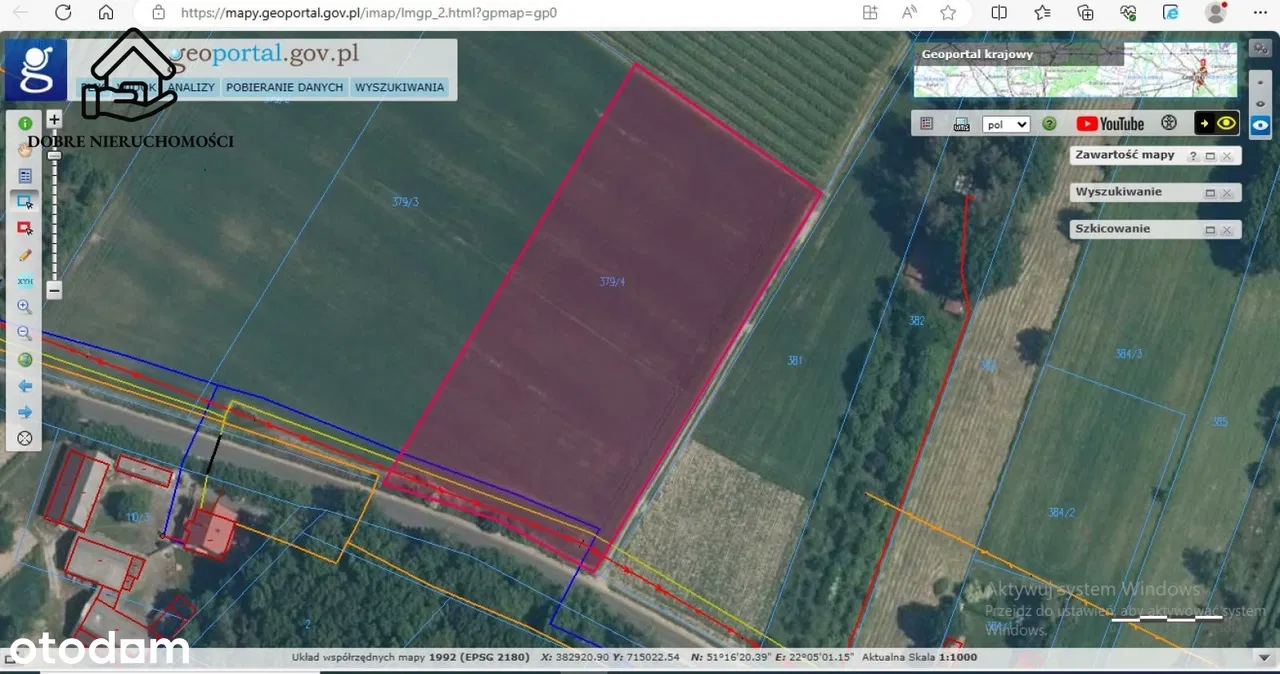
Task: Open the POBIERANIE DANYCH menu
Action: (x=284, y=87)
